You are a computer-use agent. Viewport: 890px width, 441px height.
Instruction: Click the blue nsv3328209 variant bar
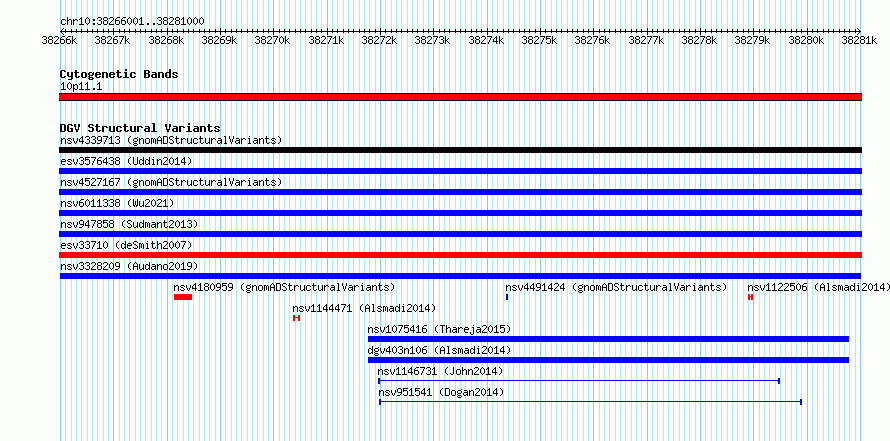[460, 276]
